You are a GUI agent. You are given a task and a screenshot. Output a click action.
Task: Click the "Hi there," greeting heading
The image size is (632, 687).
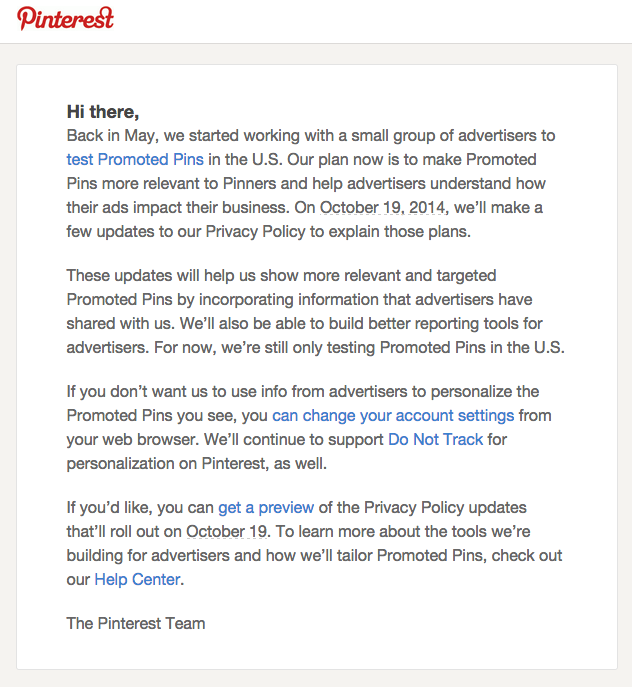(x=103, y=111)
